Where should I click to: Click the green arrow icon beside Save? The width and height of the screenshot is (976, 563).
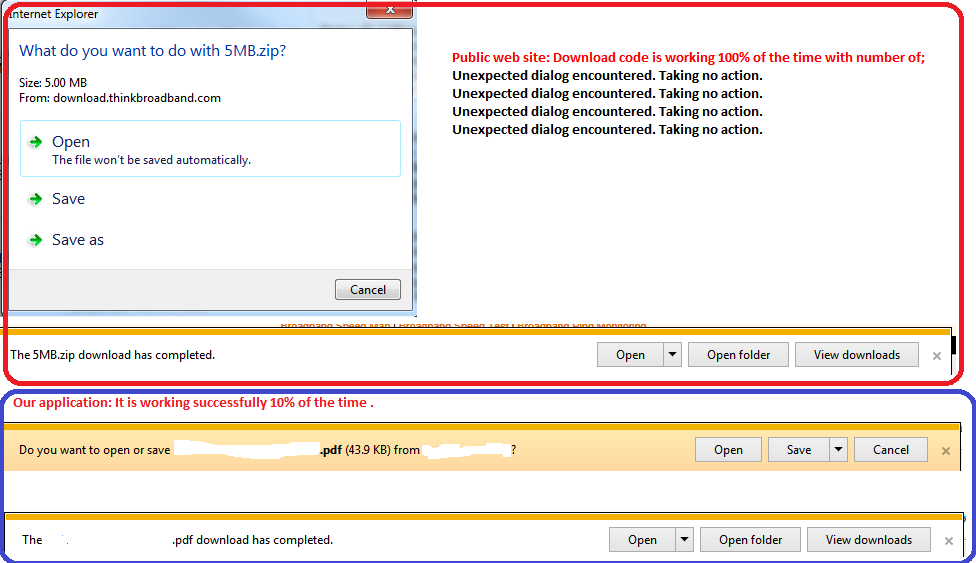[36, 199]
